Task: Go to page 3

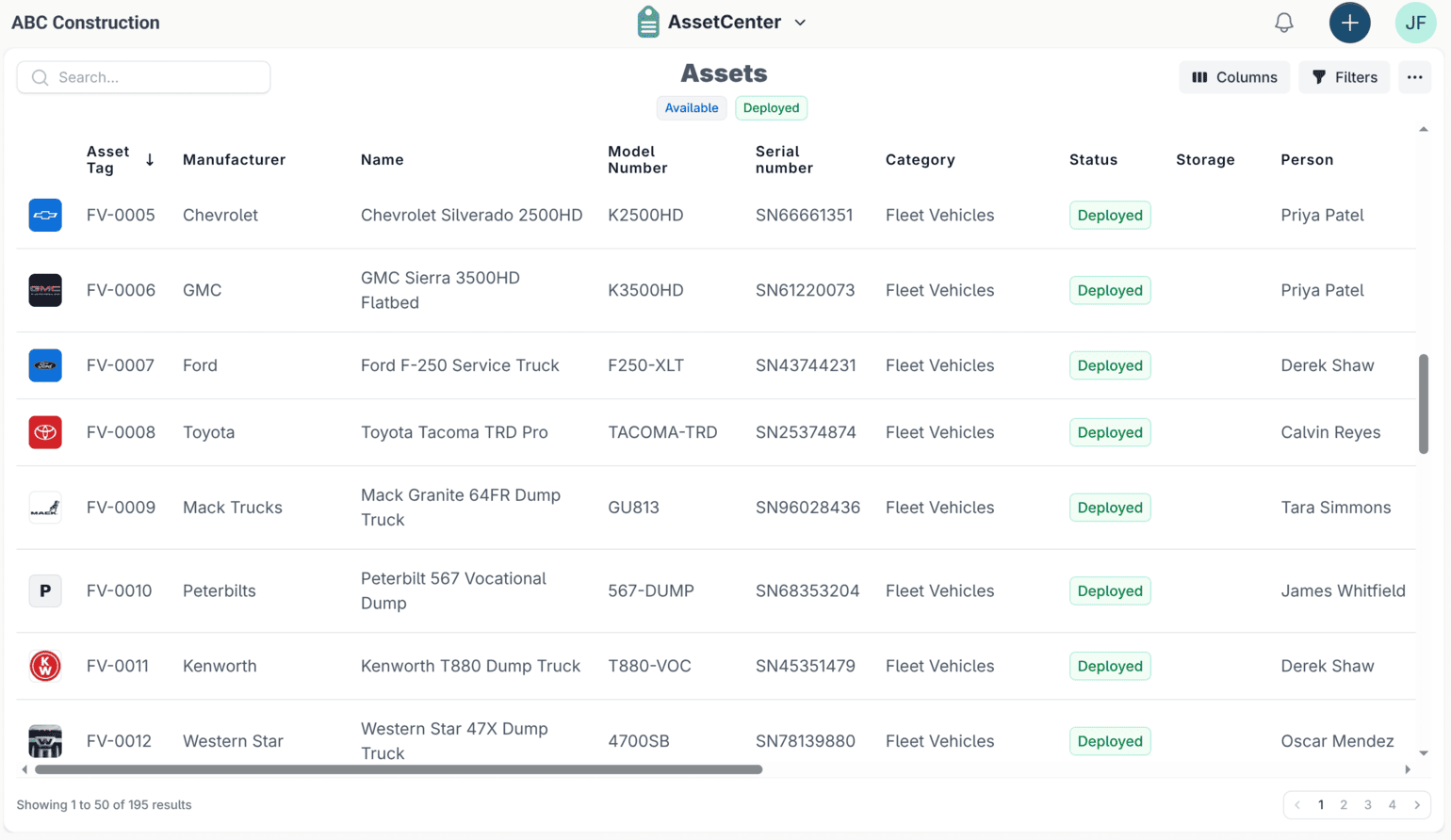Action: 1367,805
